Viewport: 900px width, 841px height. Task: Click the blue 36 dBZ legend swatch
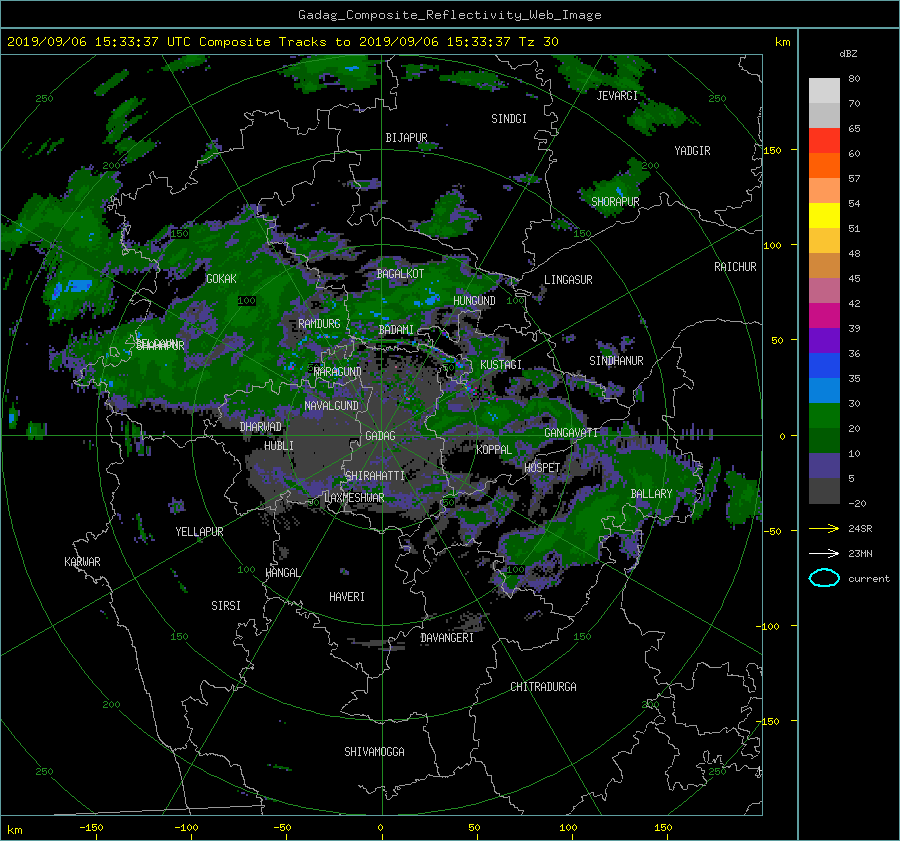tap(824, 365)
